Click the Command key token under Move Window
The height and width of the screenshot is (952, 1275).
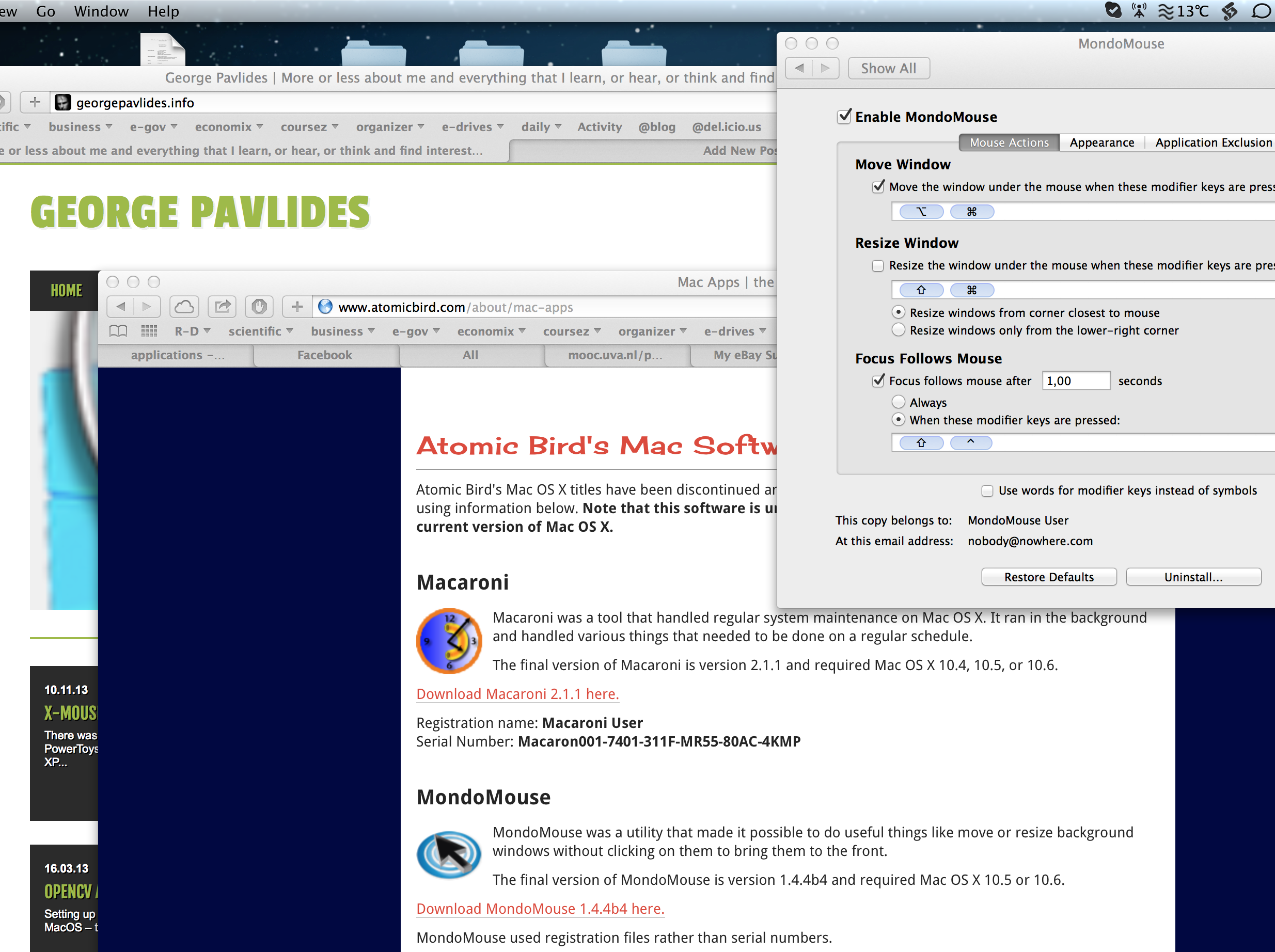tap(972, 212)
